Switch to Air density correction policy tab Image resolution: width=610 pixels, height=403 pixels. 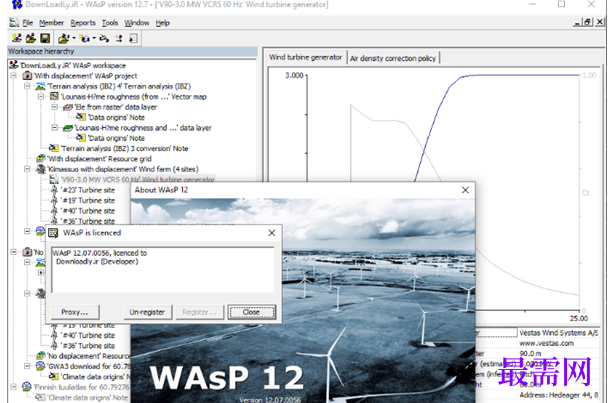(x=393, y=58)
